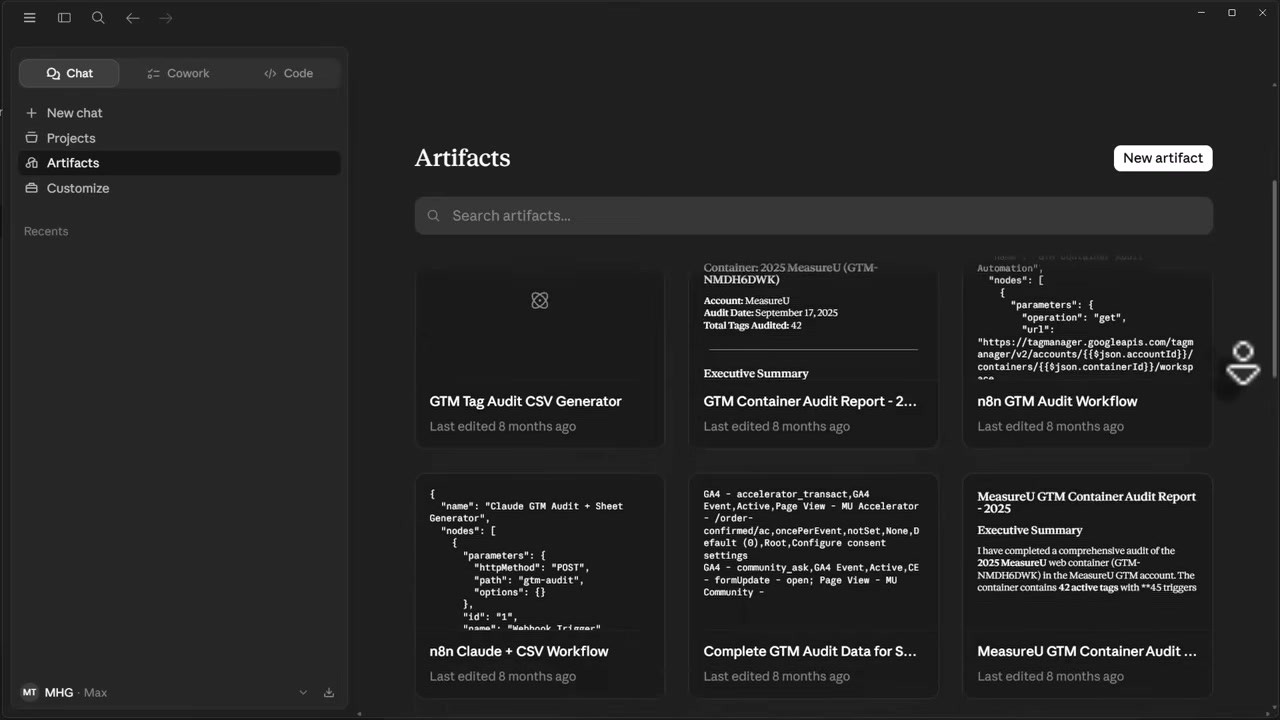1280x720 pixels.
Task: Click the magnifier icon in search field
Action: (434, 216)
